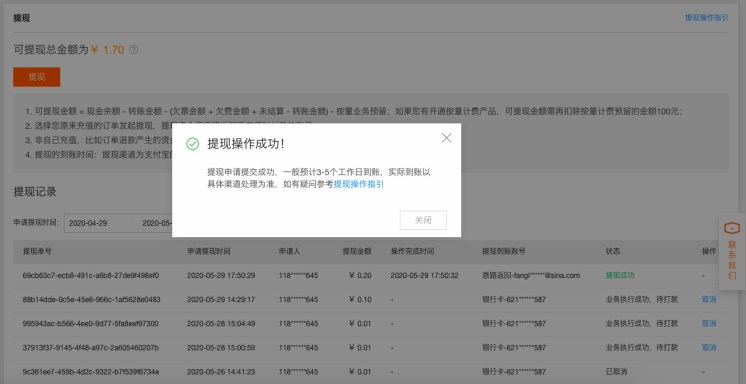Click timestamp 2020-05-28 15:04:49
Screen dimensions: 746x384
click(x=221, y=324)
